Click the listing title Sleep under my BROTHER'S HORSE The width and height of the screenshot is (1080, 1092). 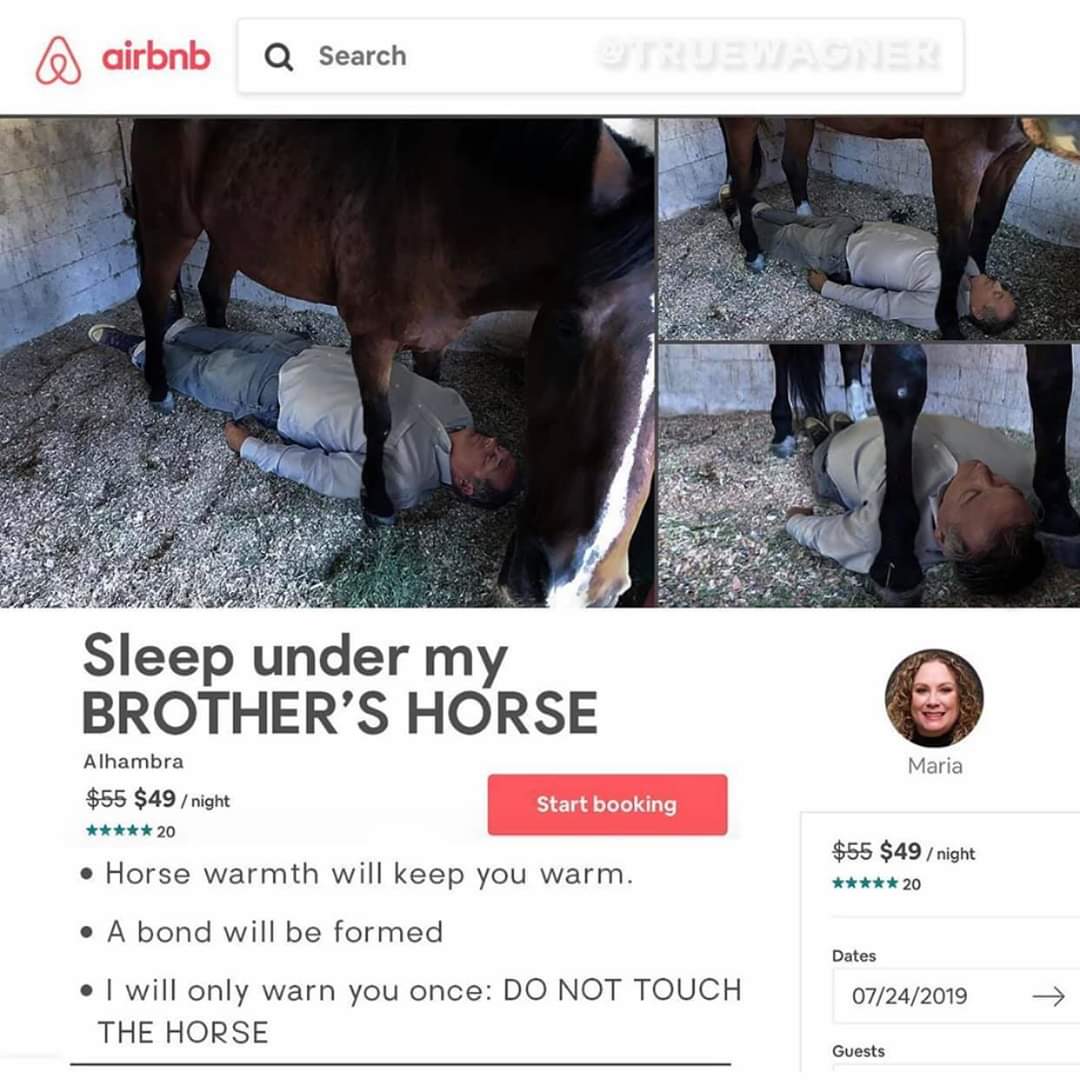tap(340, 684)
